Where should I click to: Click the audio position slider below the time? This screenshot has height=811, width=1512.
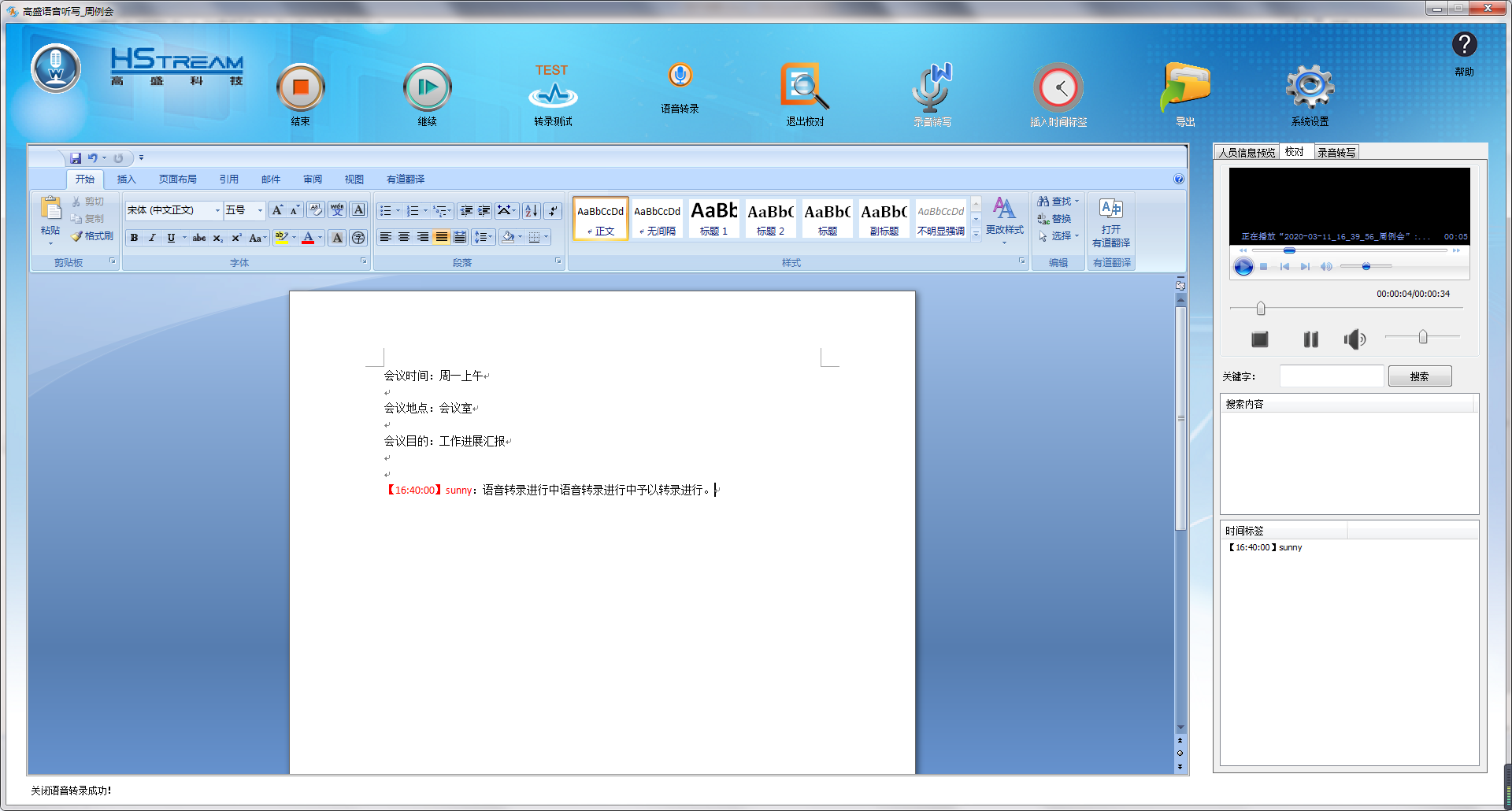[1346, 308]
